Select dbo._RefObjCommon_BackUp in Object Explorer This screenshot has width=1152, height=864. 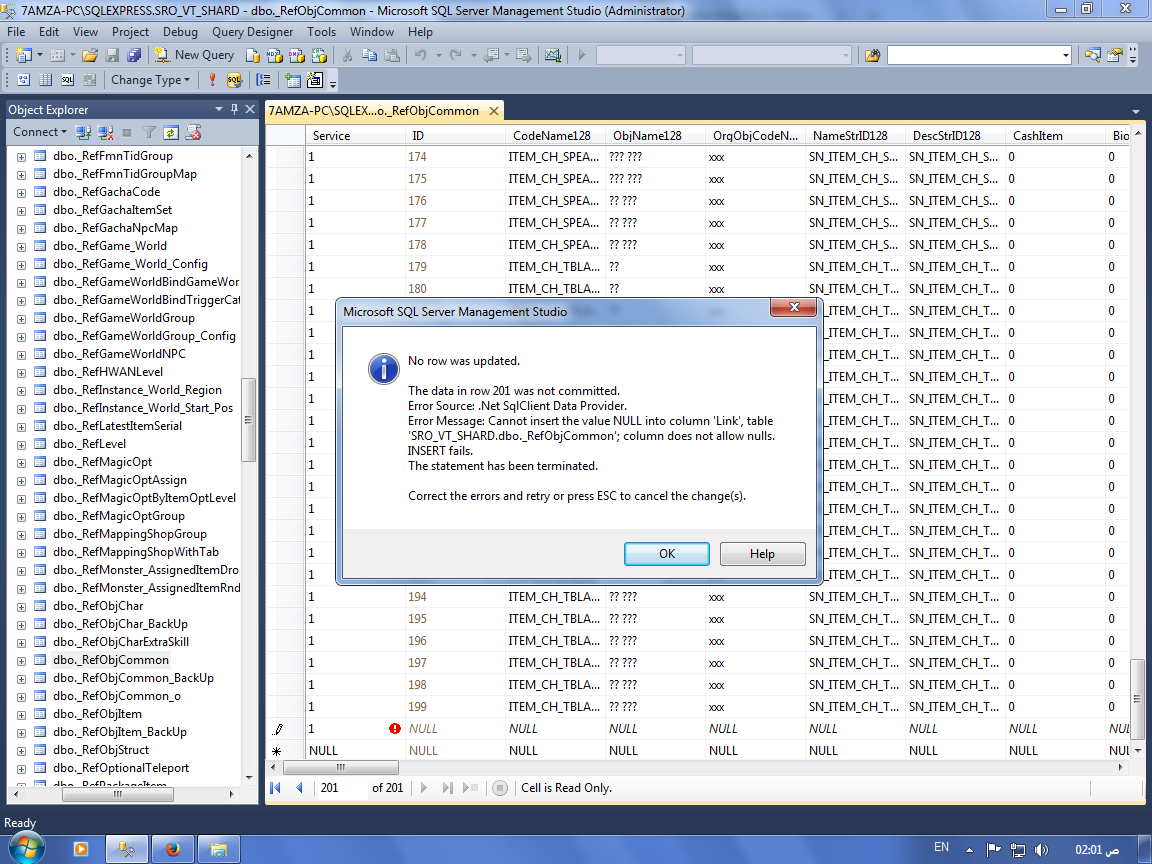[133, 678]
